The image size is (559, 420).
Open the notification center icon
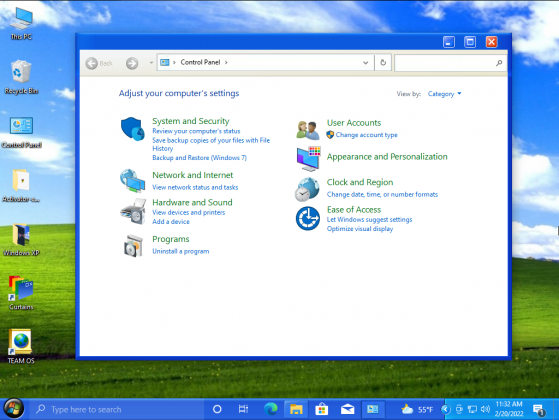tap(538, 410)
